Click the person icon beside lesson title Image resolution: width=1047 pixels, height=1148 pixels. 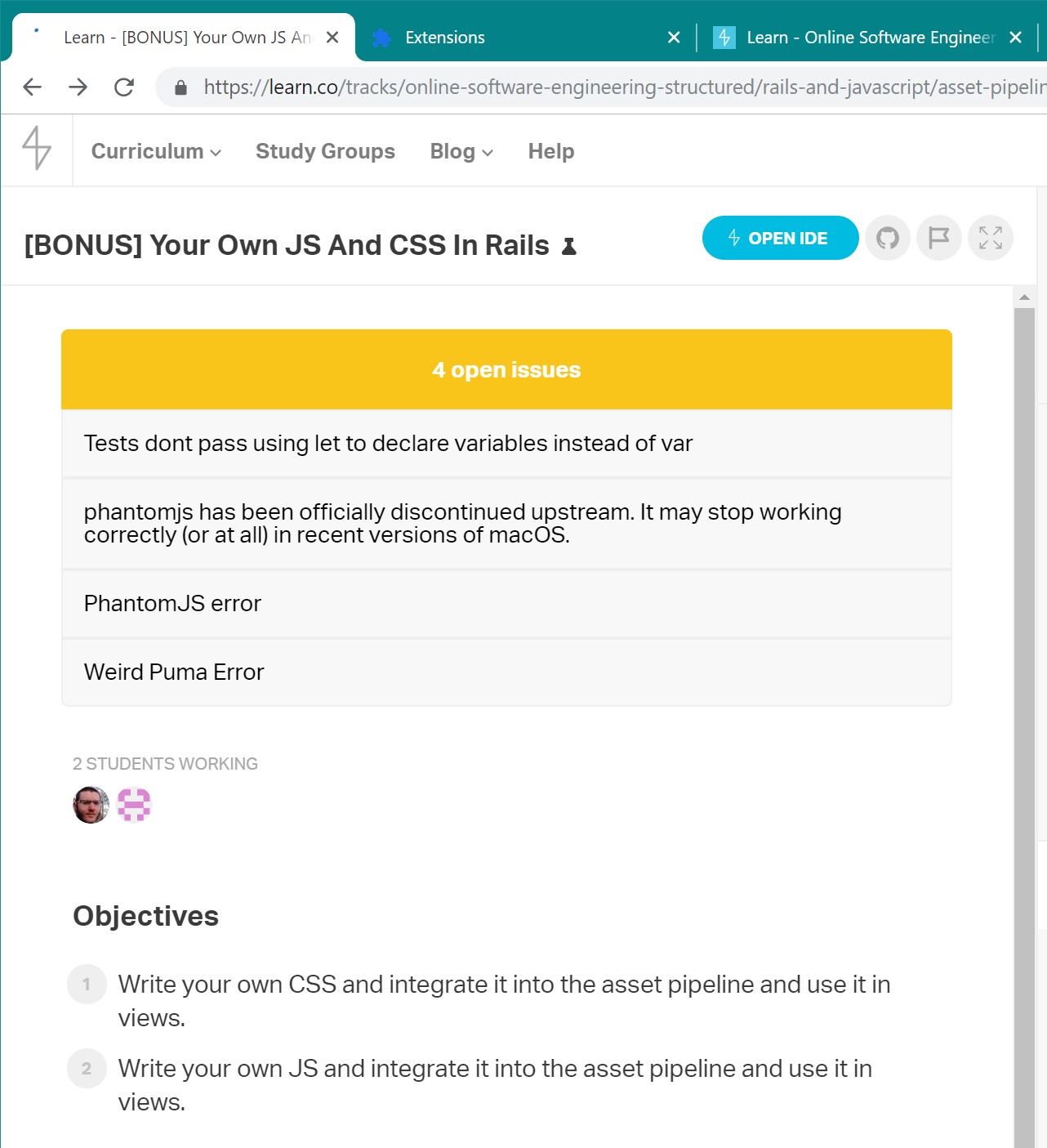click(x=569, y=246)
